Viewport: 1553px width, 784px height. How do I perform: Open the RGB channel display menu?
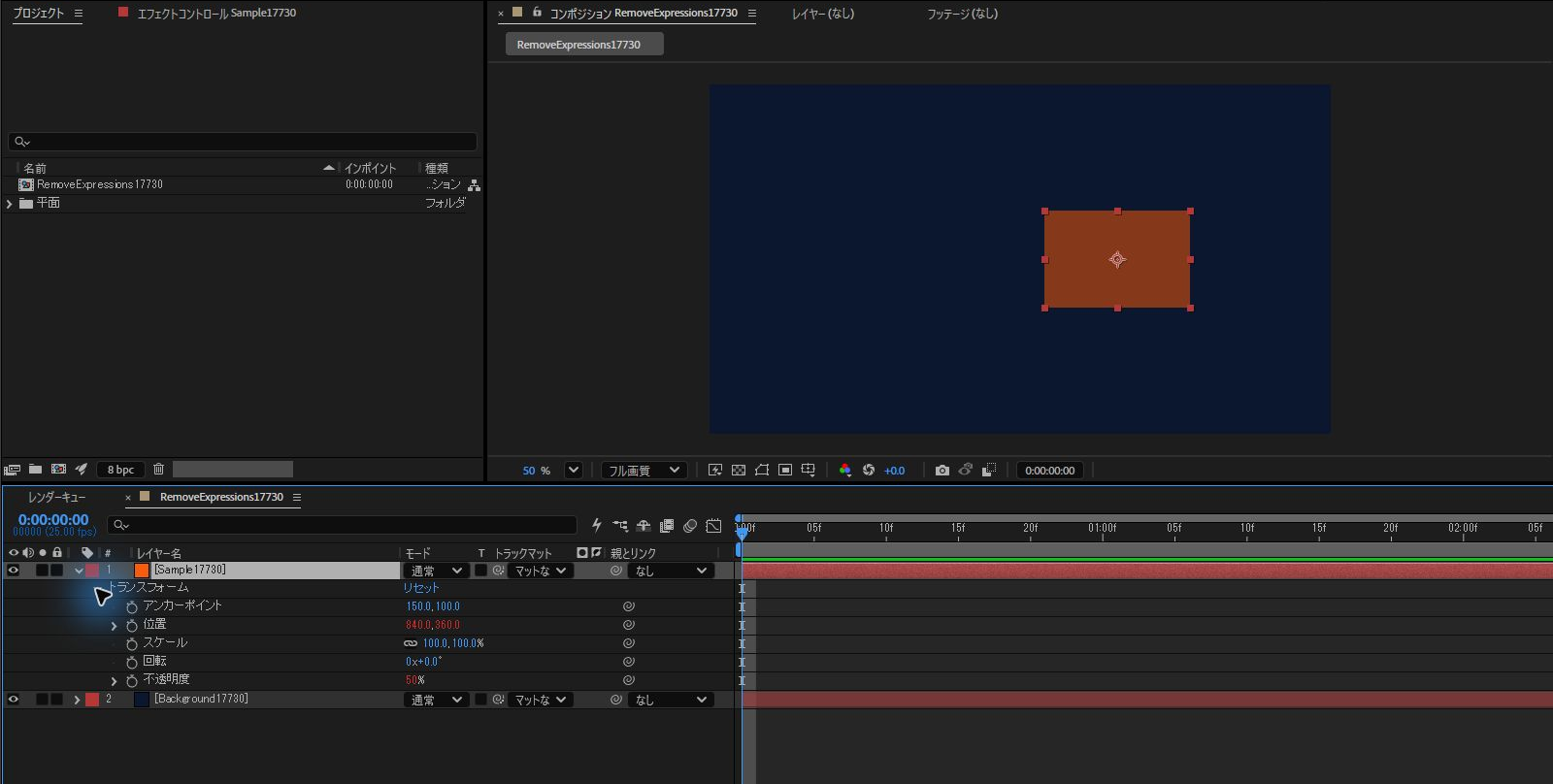tap(845, 471)
